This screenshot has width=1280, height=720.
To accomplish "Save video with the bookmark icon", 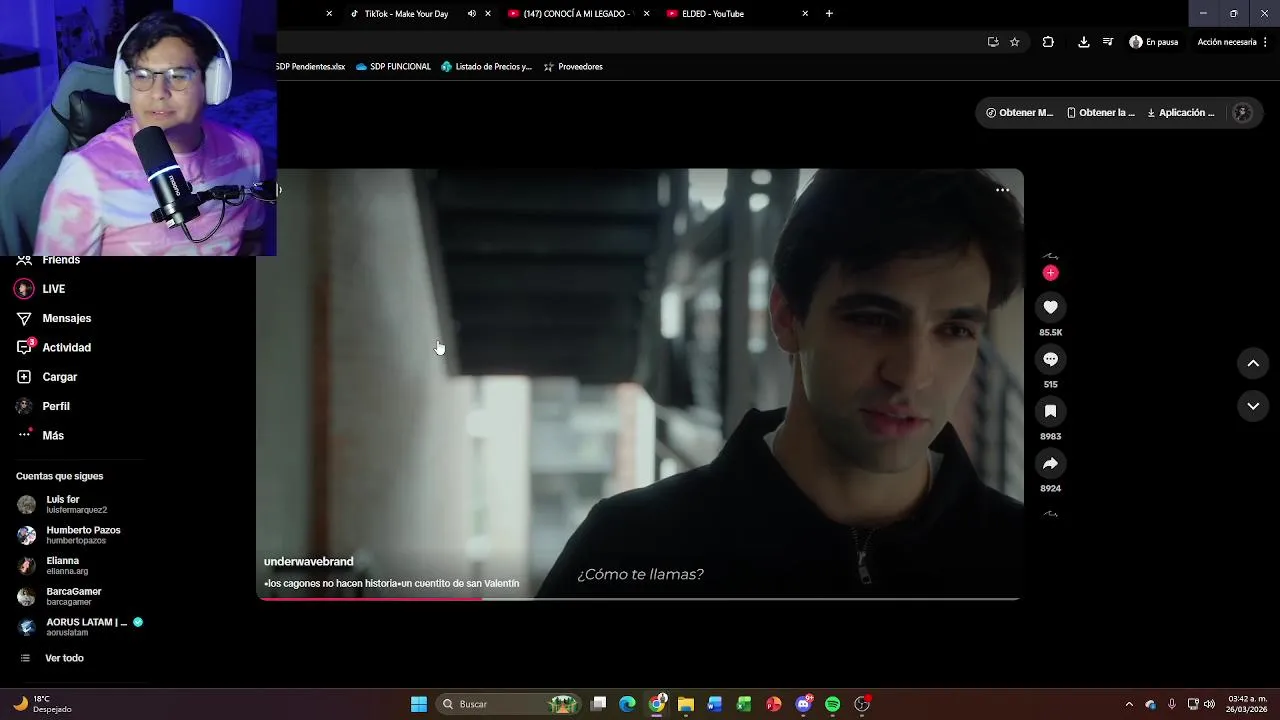I will click(x=1050, y=412).
